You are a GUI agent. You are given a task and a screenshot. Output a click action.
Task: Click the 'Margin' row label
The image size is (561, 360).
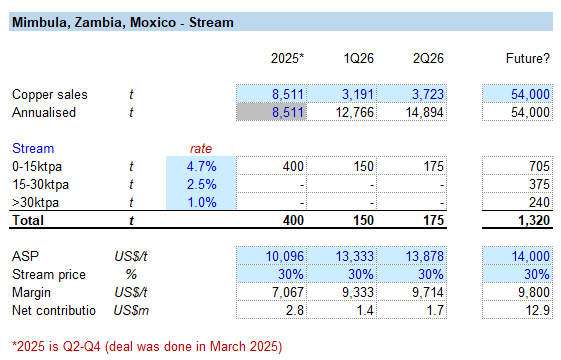click(x=31, y=292)
